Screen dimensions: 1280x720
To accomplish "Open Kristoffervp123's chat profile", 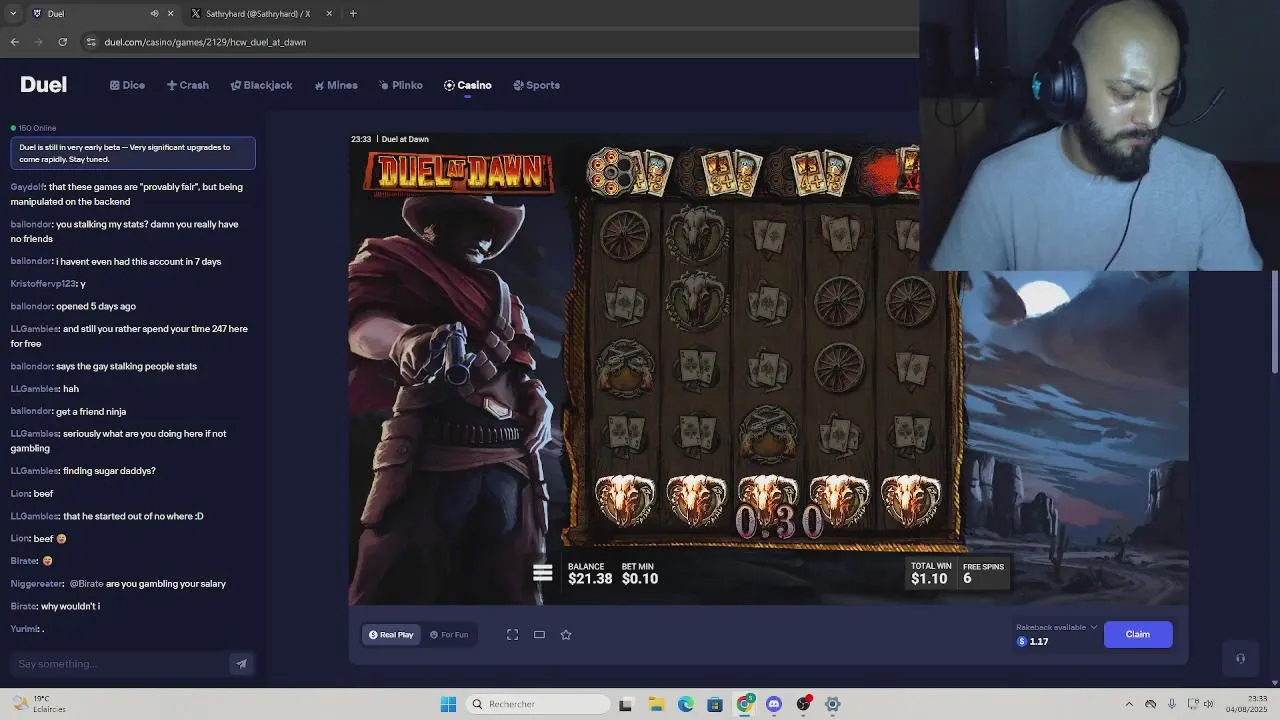I will pos(44,284).
